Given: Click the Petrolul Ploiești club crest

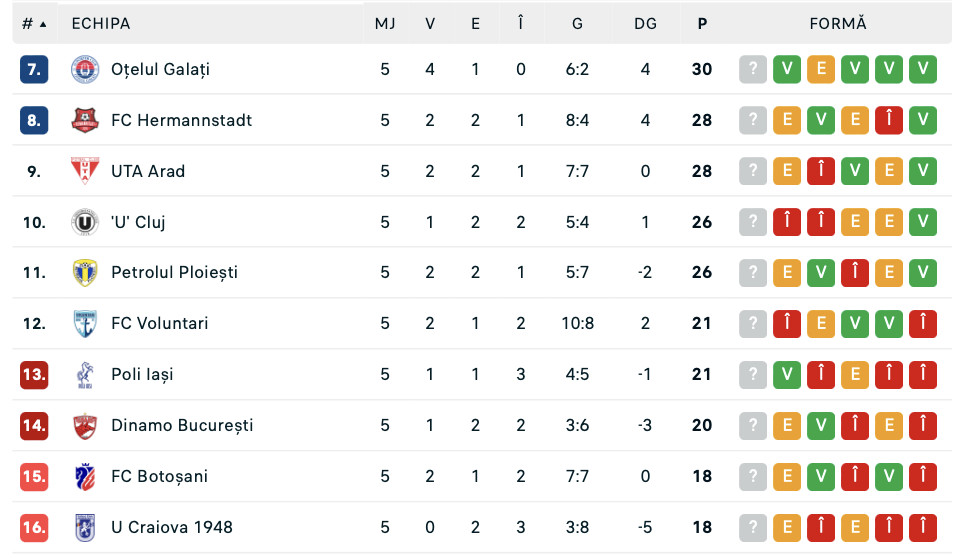Looking at the screenshot, I should [85, 273].
